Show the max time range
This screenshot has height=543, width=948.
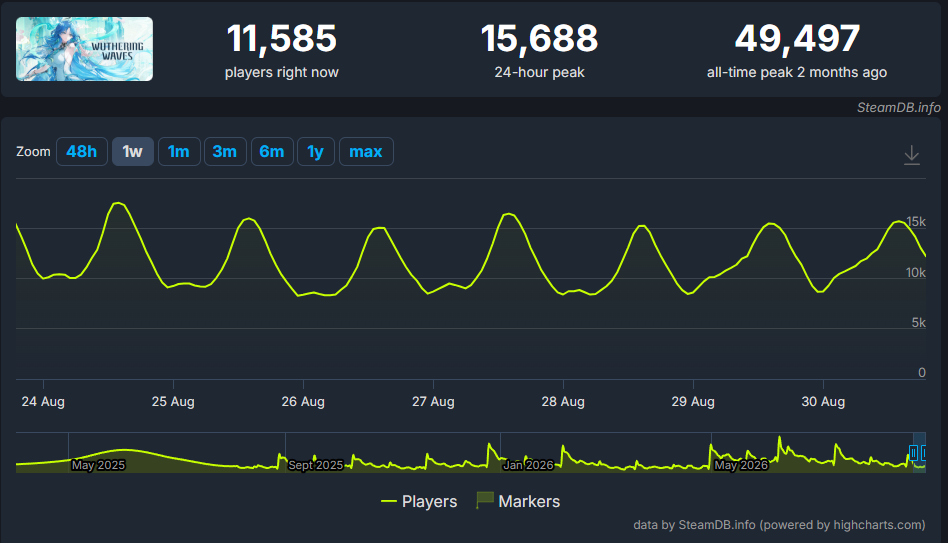[366, 151]
